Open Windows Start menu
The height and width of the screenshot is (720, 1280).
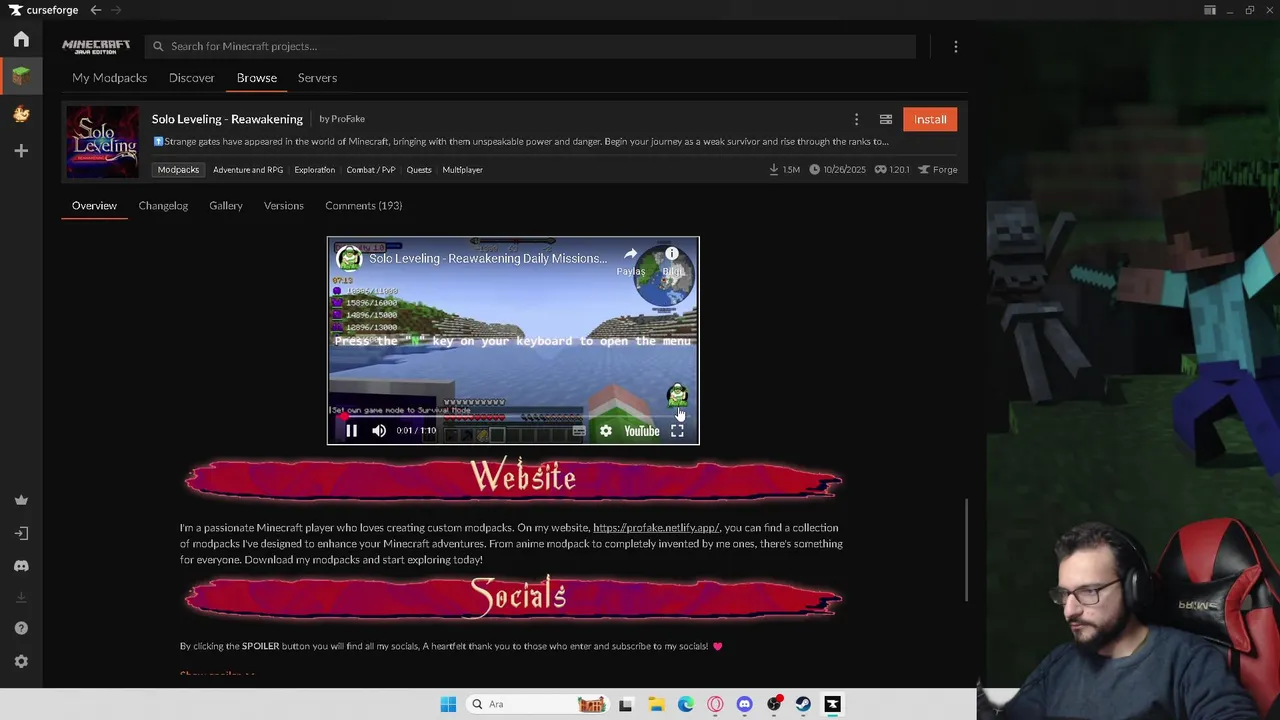(x=448, y=704)
